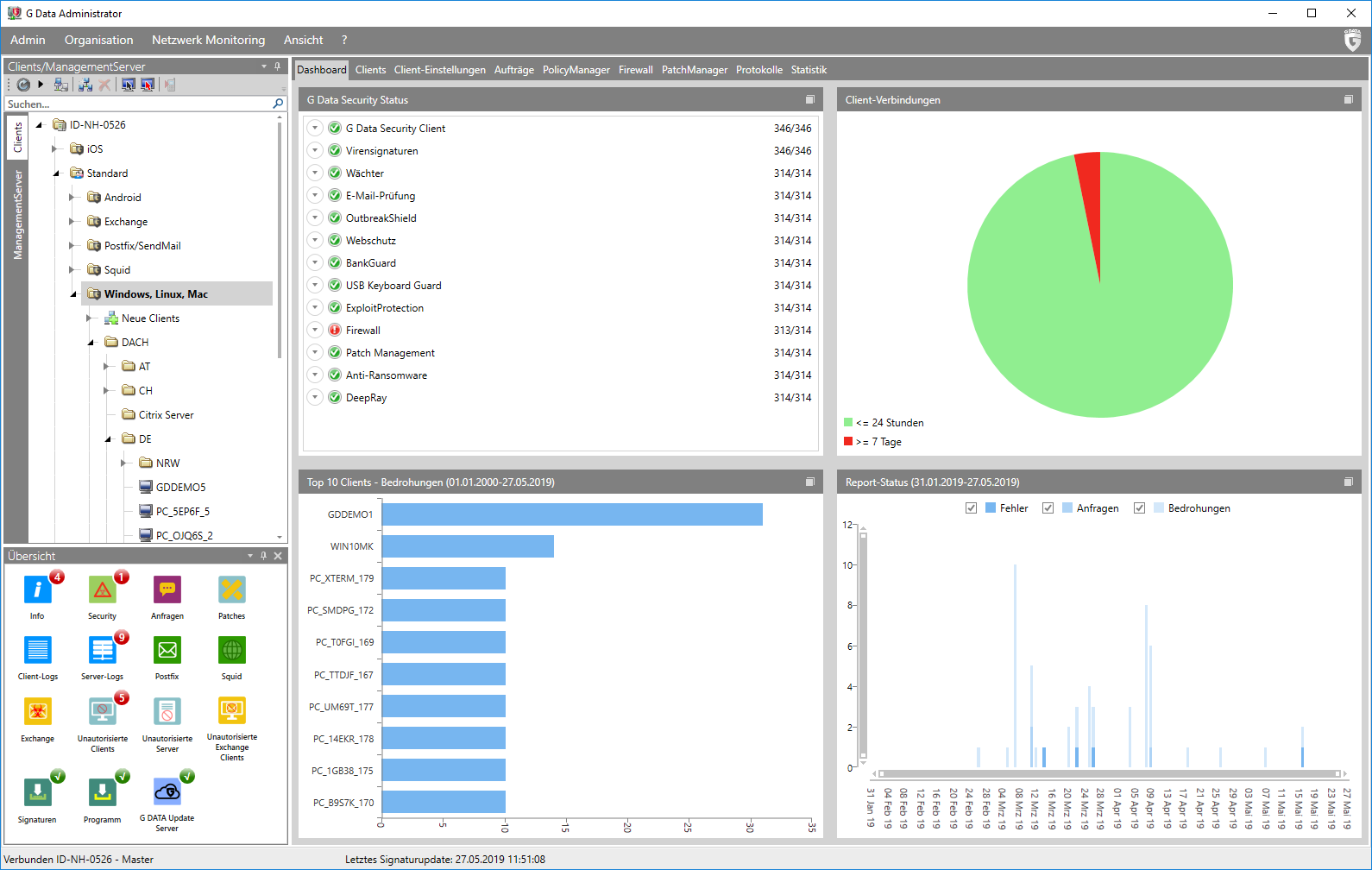The height and width of the screenshot is (870, 1372).
Task: Open the Squid icon in Übersicht
Action: tap(232, 651)
